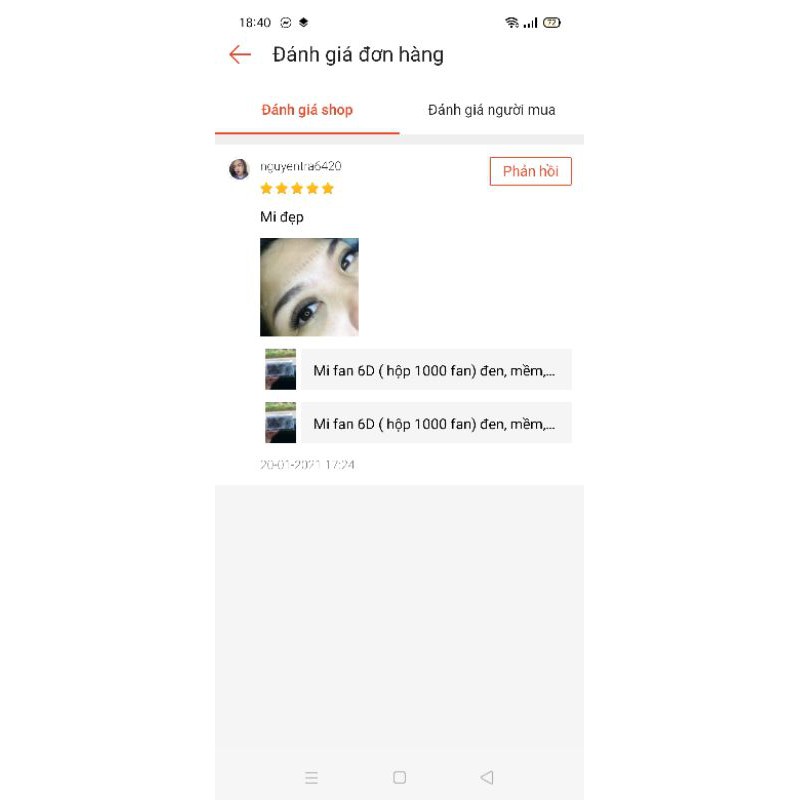Open first Mi fan 6D product item
The image size is (800, 800).
click(418, 369)
